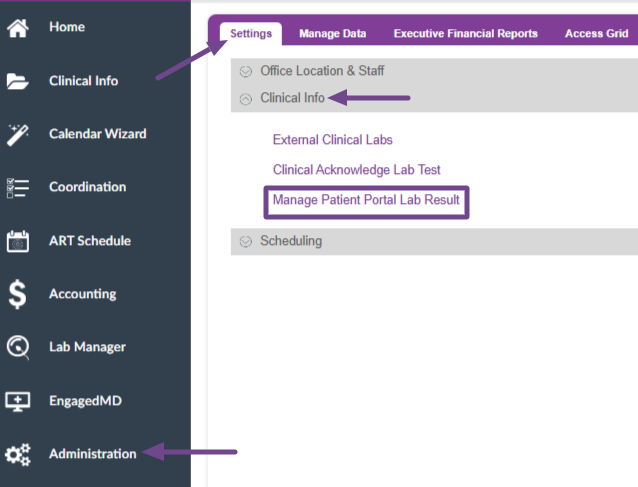The width and height of the screenshot is (638, 487).
Task: Expand the Scheduling section chevron
Action: 246,241
